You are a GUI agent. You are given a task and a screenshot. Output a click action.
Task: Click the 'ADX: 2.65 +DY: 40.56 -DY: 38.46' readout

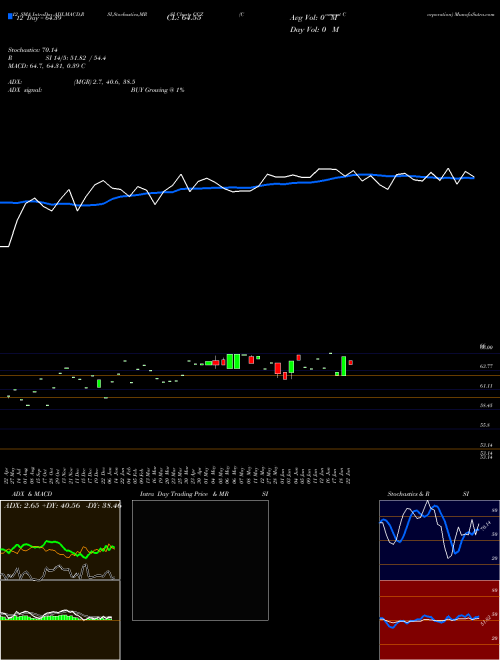(x=62, y=506)
